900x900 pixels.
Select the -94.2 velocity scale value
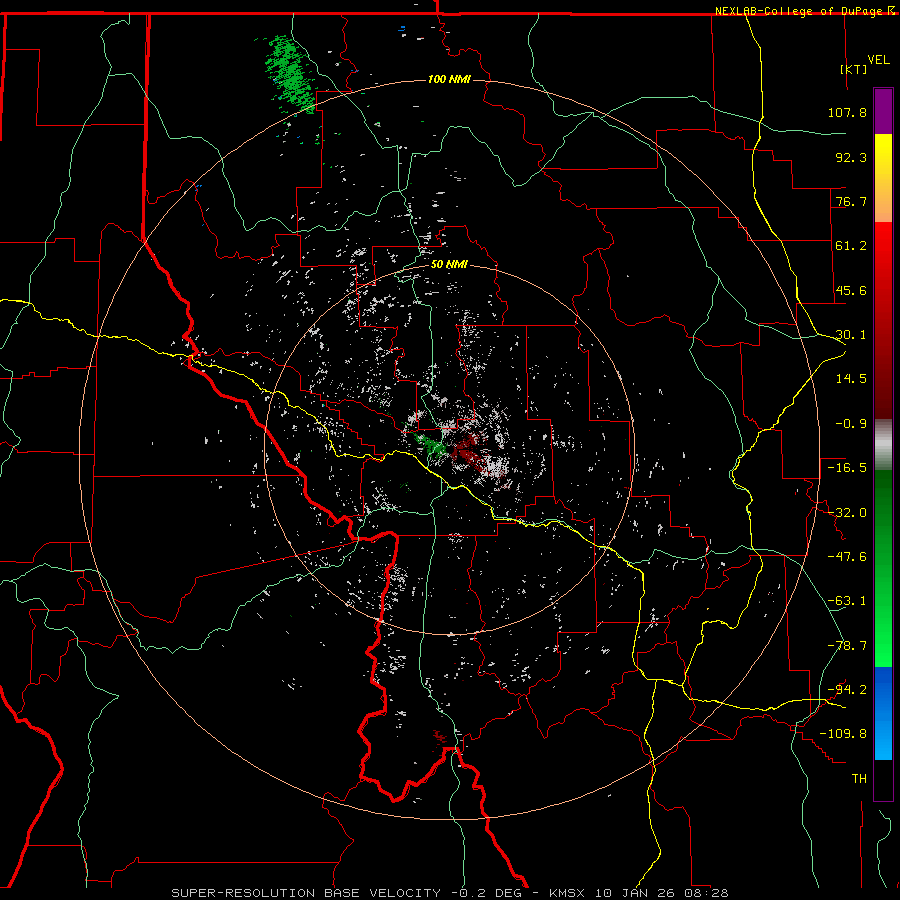(x=847, y=690)
